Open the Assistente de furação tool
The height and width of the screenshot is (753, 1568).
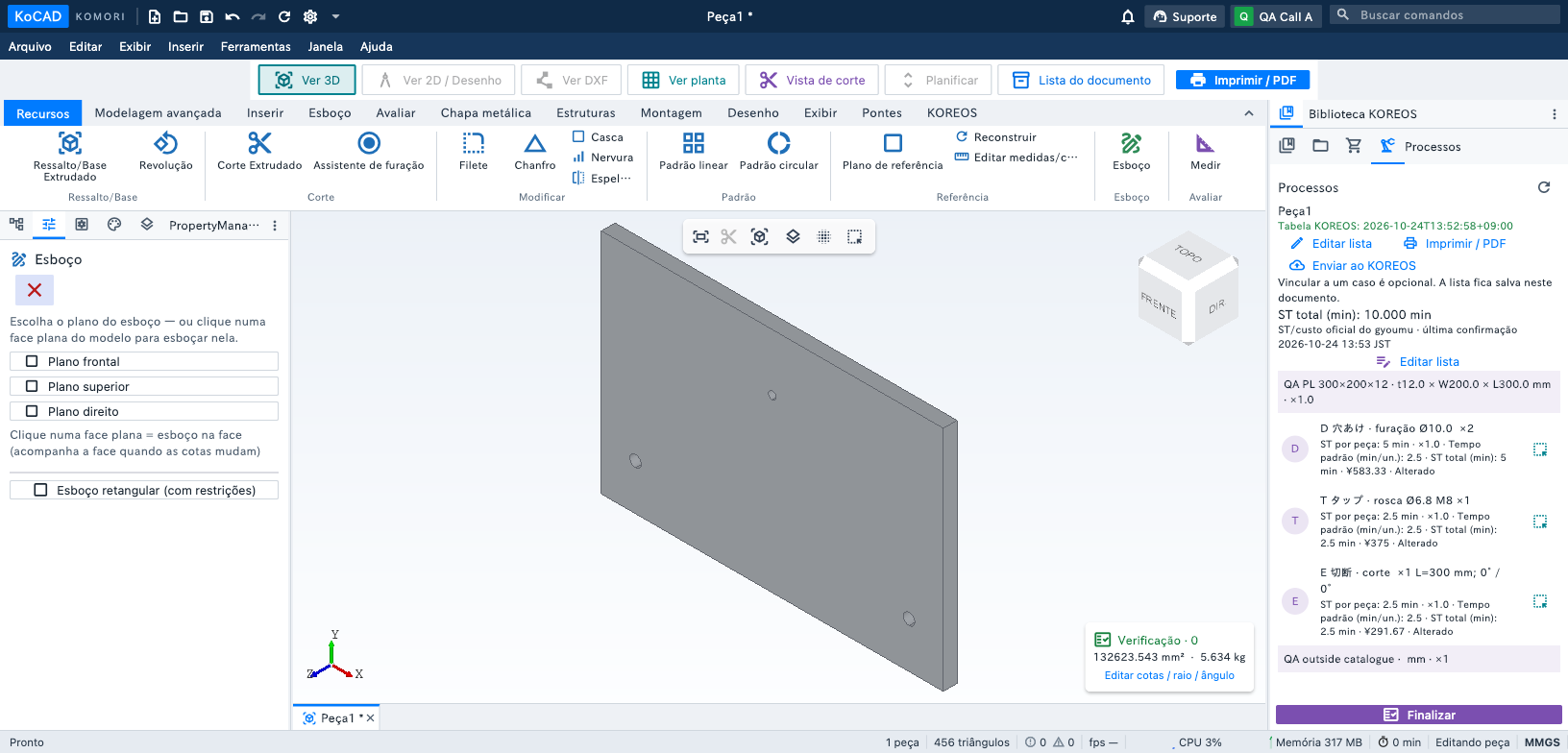tap(369, 152)
